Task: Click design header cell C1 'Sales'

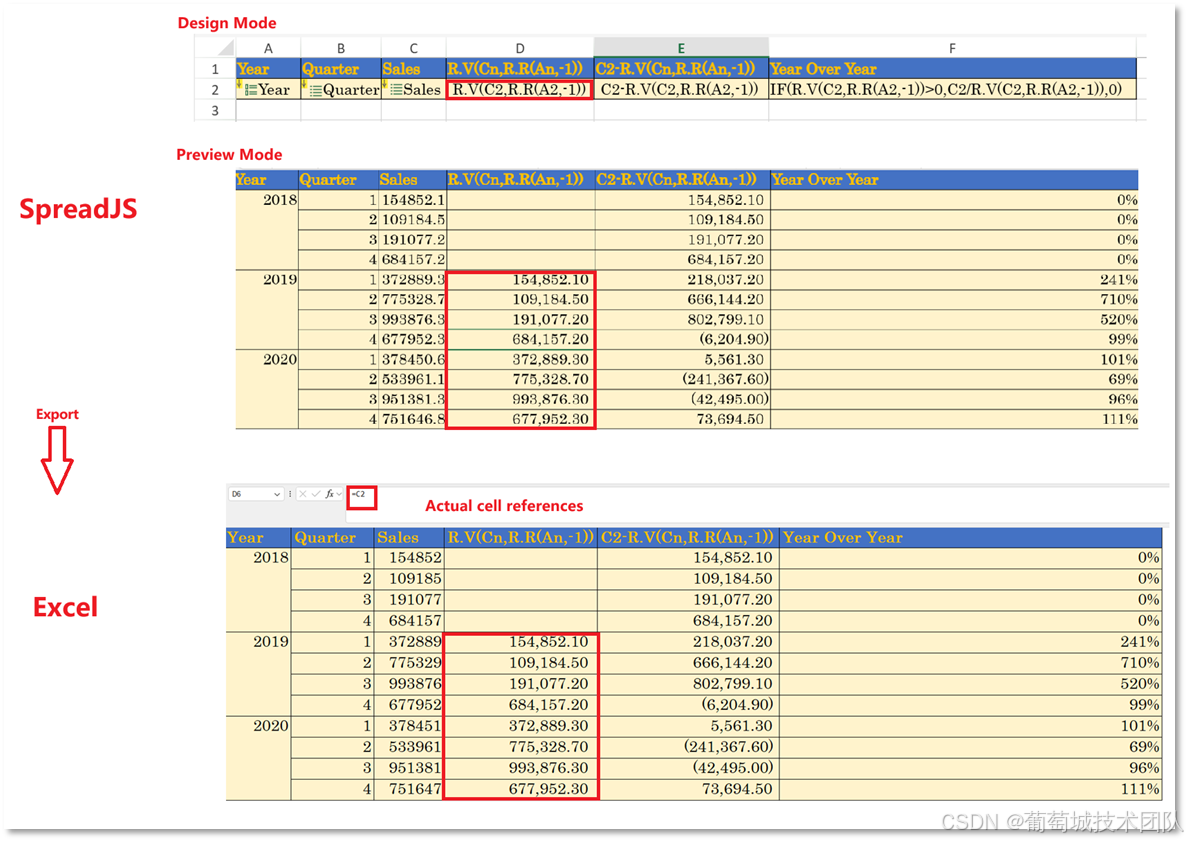Action: click(414, 69)
